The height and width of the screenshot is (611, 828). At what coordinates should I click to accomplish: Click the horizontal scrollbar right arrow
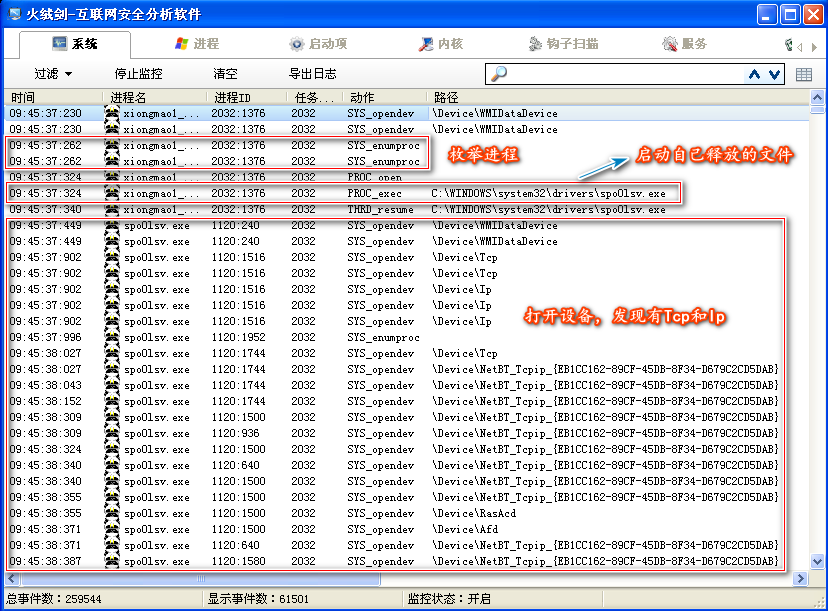click(x=800, y=579)
